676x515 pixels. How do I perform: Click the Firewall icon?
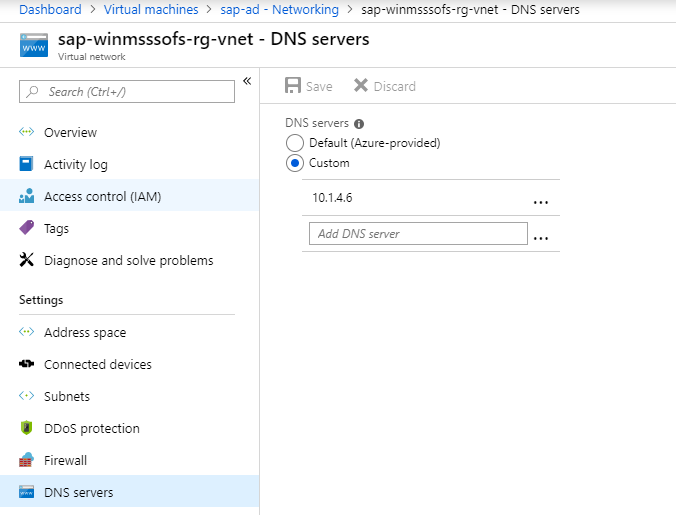[x=27, y=461]
